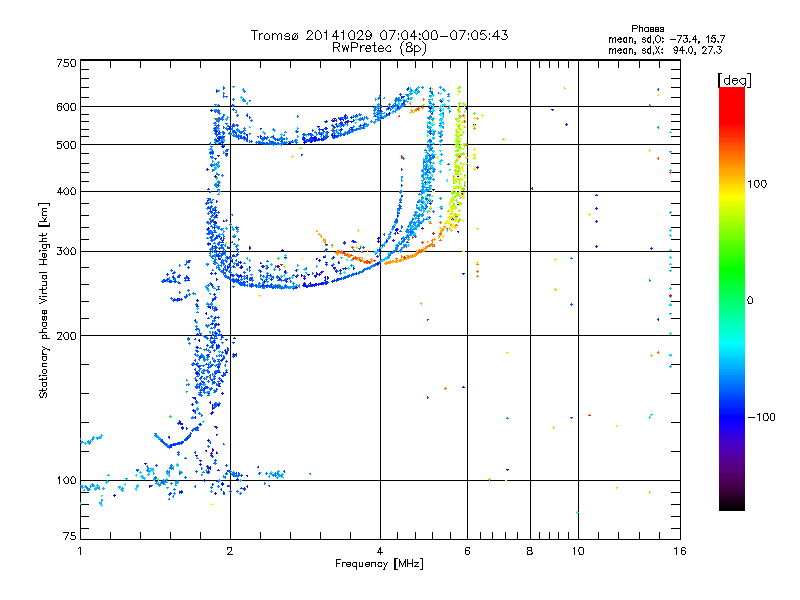Click the y-axis tick label '750'

(x=66, y=63)
